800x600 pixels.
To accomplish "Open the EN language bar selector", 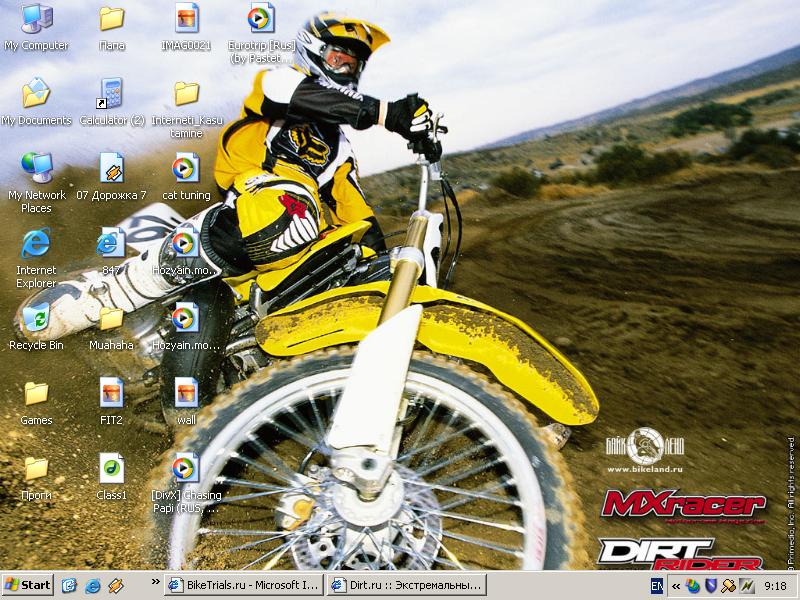I will click(x=658, y=585).
